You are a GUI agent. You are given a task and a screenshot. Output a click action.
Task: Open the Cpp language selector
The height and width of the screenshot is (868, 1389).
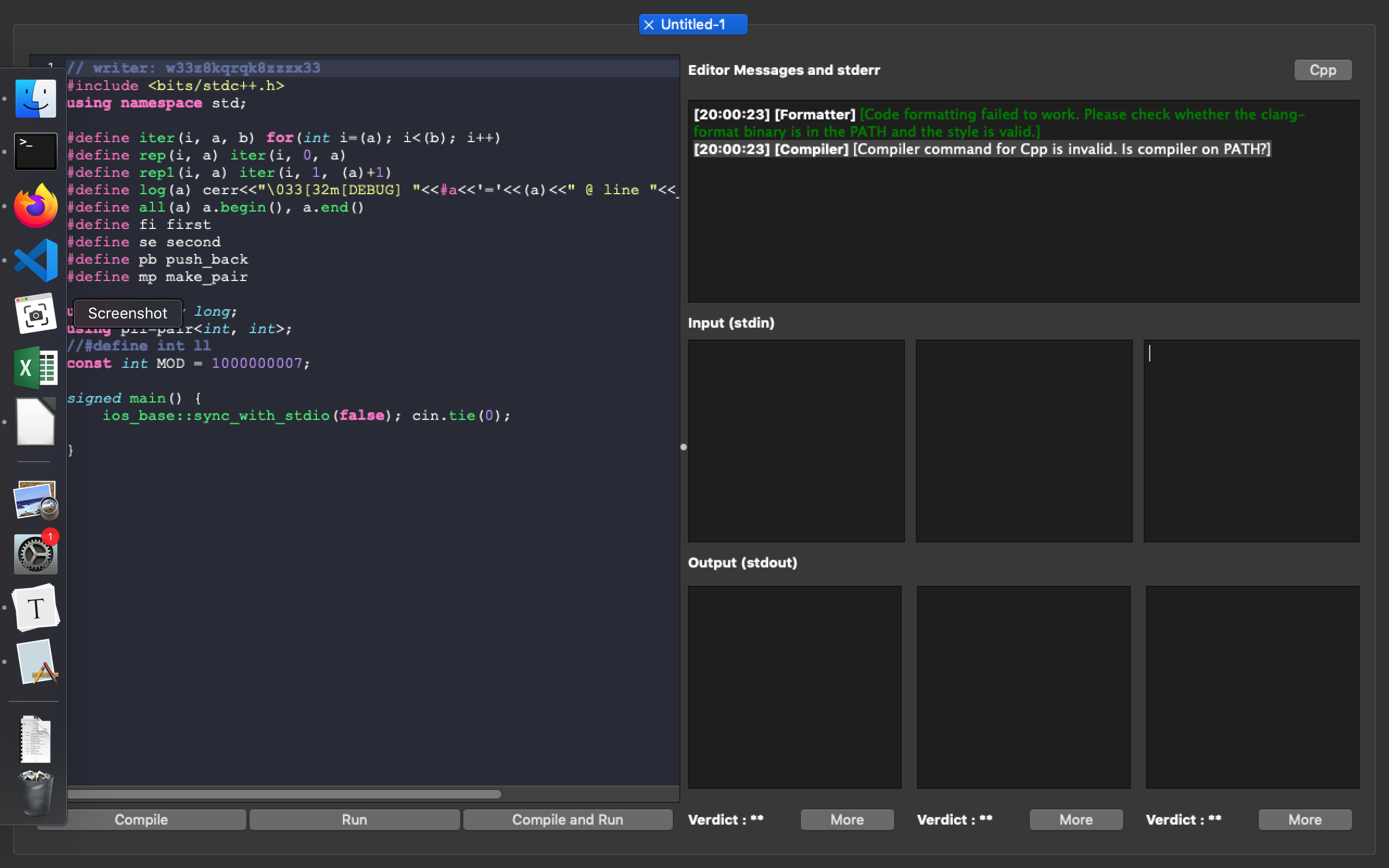pyautogui.click(x=1322, y=69)
